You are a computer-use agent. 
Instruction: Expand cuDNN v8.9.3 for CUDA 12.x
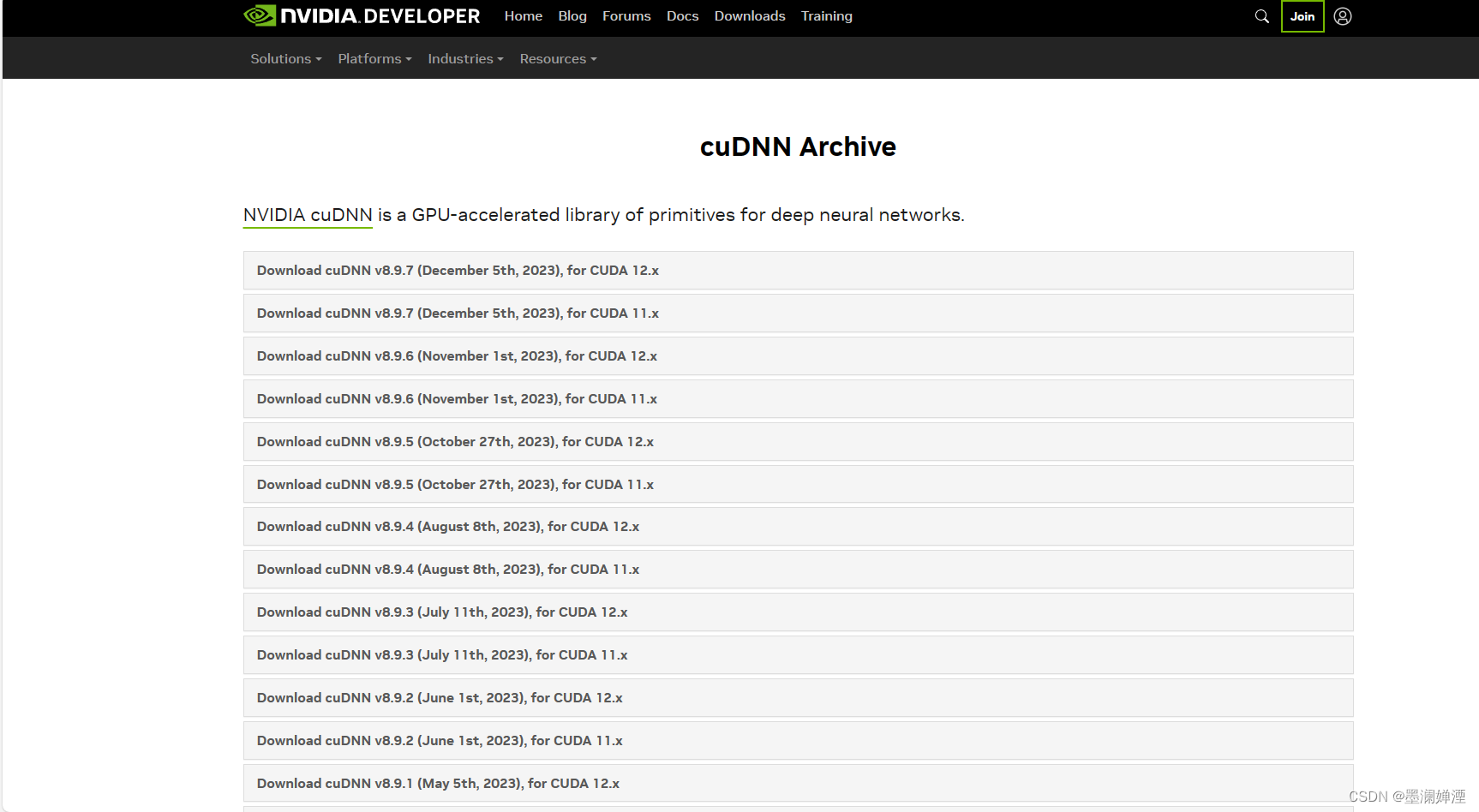(798, 612)
